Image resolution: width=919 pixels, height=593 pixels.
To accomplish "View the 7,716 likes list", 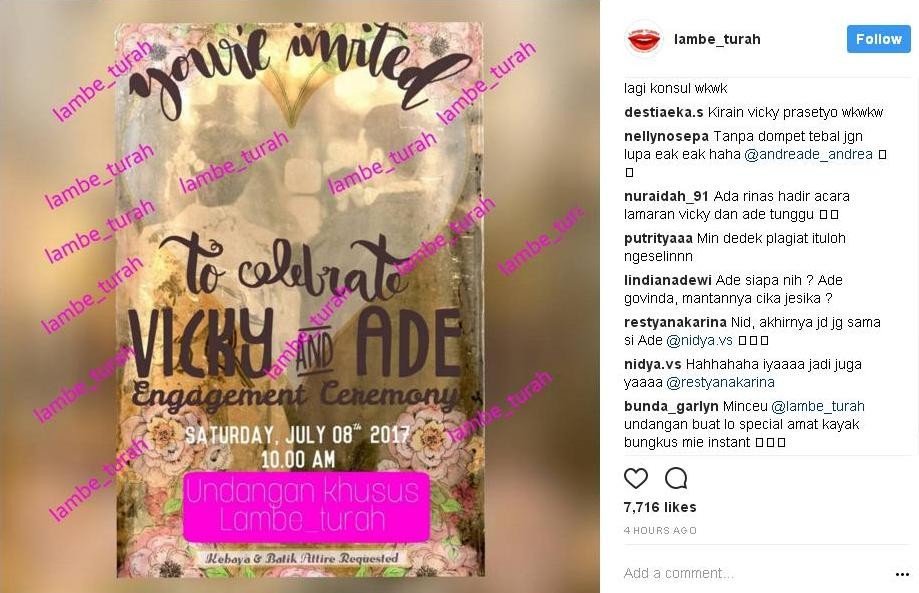I will [x=660, y=507].
